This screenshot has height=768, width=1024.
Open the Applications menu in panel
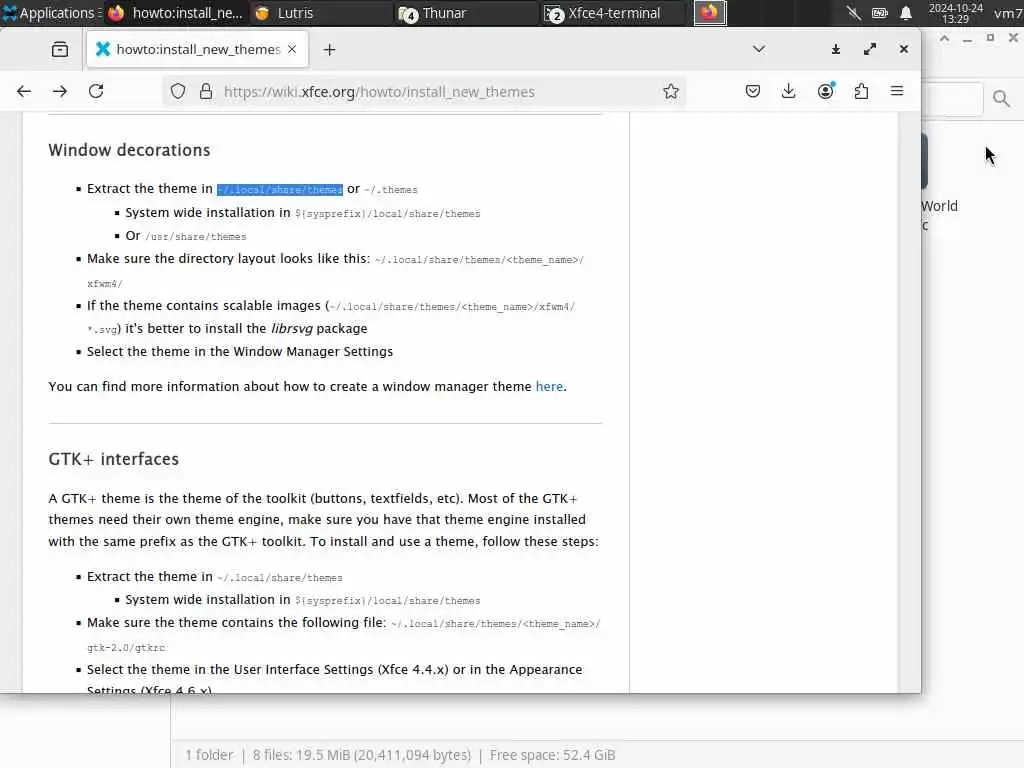pos(51,13)
